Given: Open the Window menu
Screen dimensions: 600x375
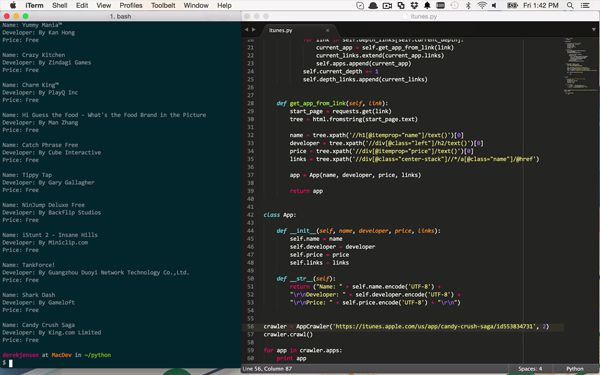Looking at the screenshot, I should click(x=196, y=5).
